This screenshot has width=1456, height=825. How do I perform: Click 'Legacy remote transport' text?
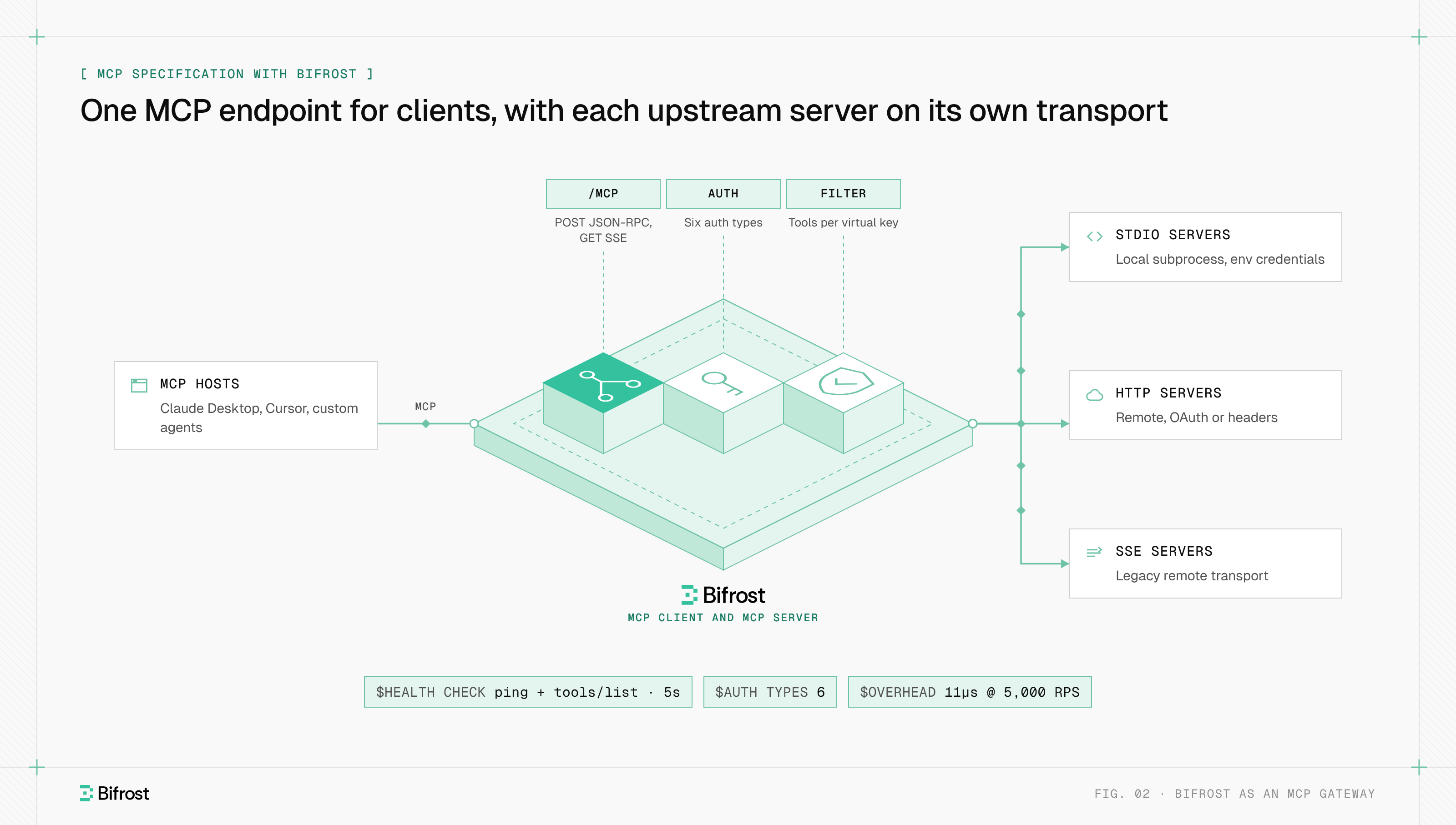click(1191, 576)
